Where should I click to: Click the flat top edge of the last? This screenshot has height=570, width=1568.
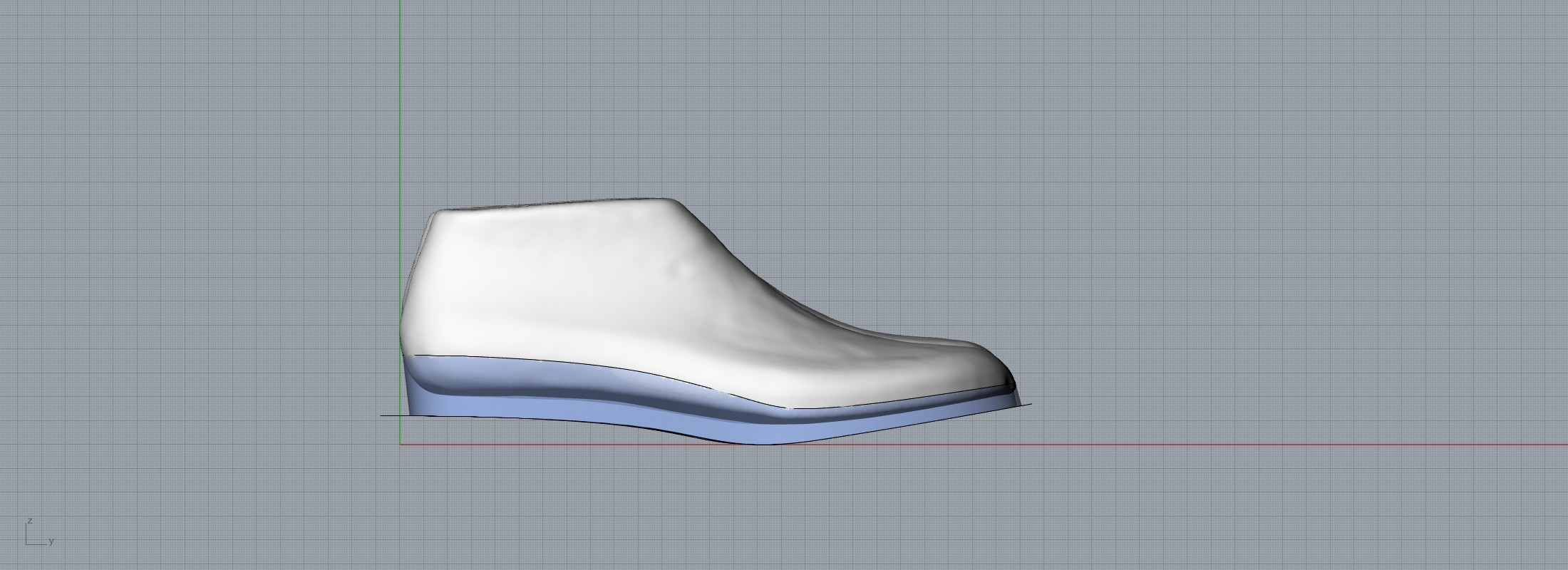pyautogui.click(x=556, y=204)
